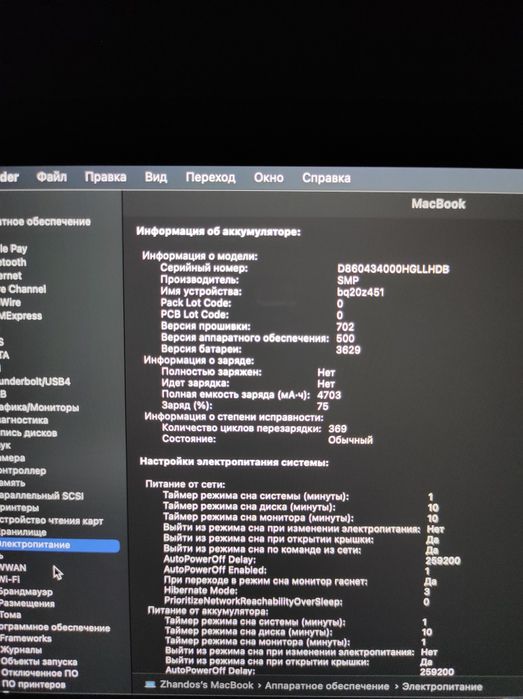Select WWAN in the sidebar
Screen dimensions: 523x699
pos(13,567)
